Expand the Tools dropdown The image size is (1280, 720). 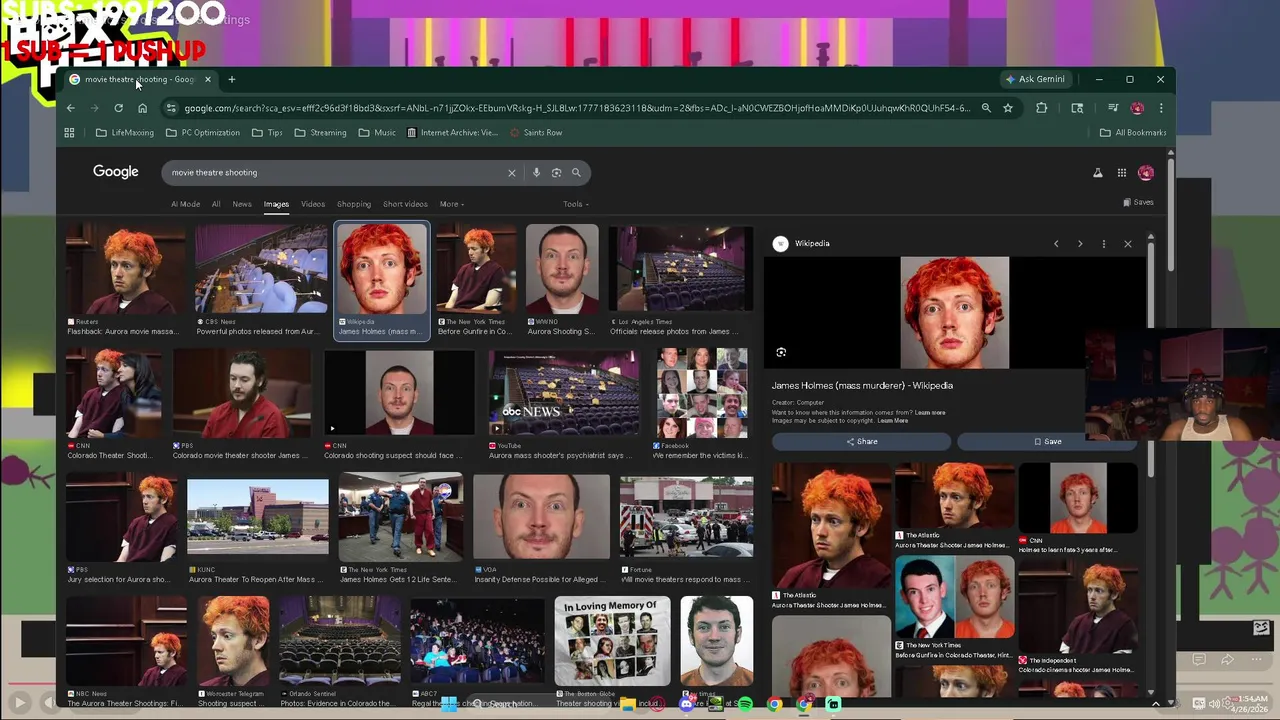click(575, 204)
